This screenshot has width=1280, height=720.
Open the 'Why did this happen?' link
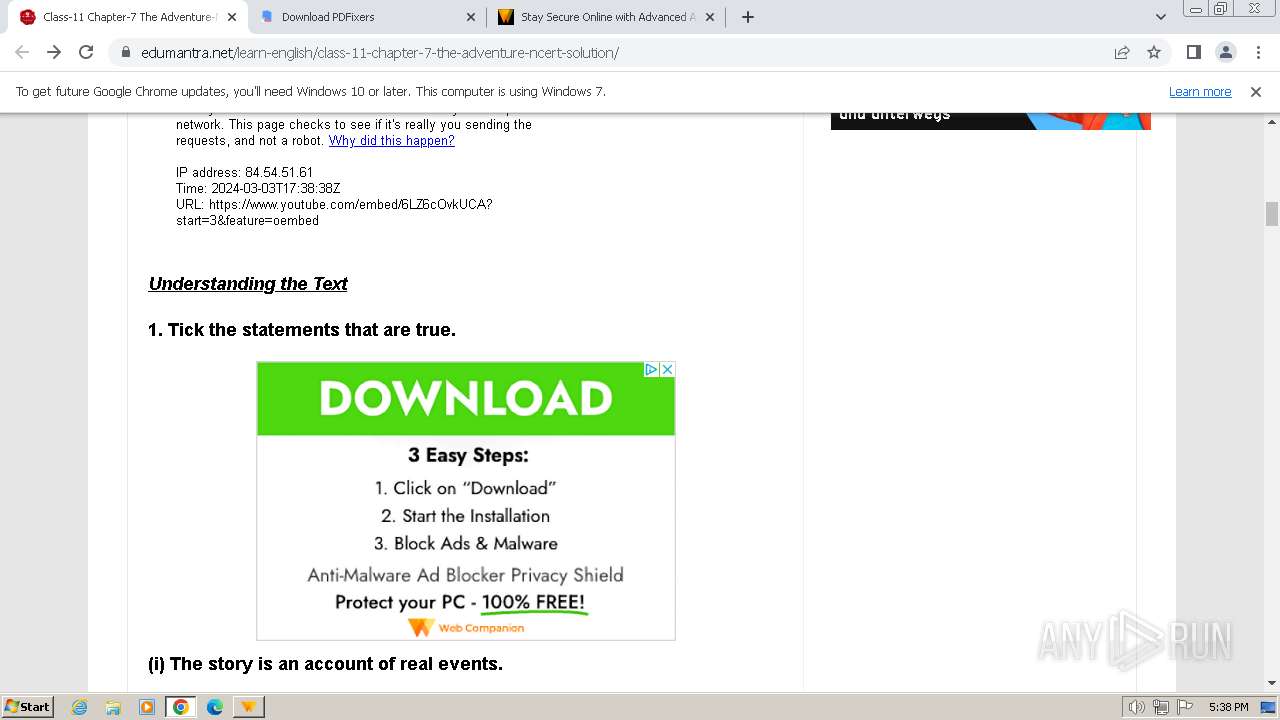tap(392, 141)
